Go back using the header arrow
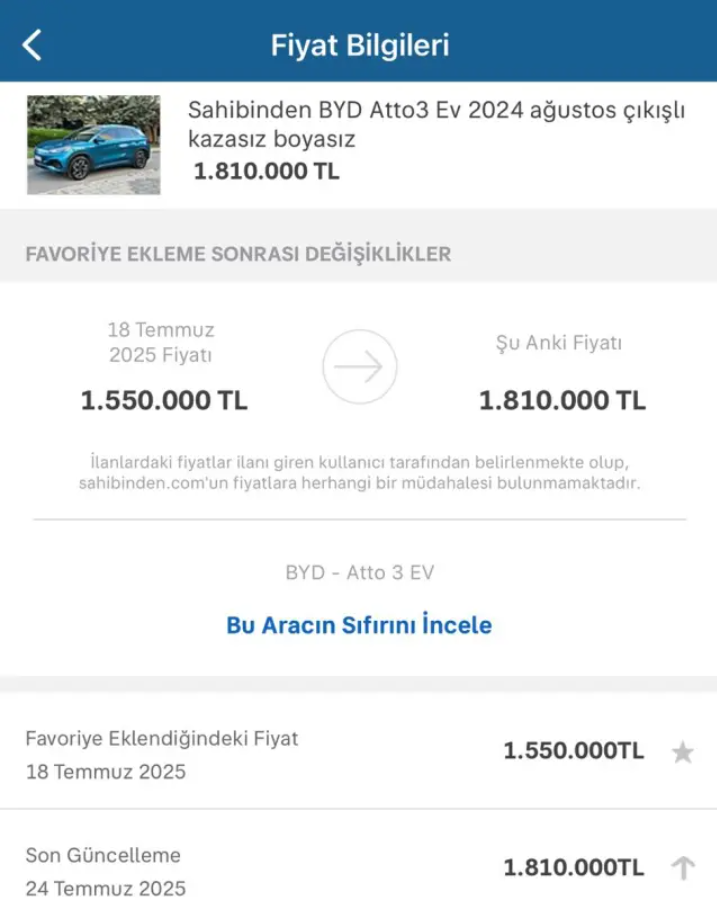The image size is (717, 912). point(33,45)
